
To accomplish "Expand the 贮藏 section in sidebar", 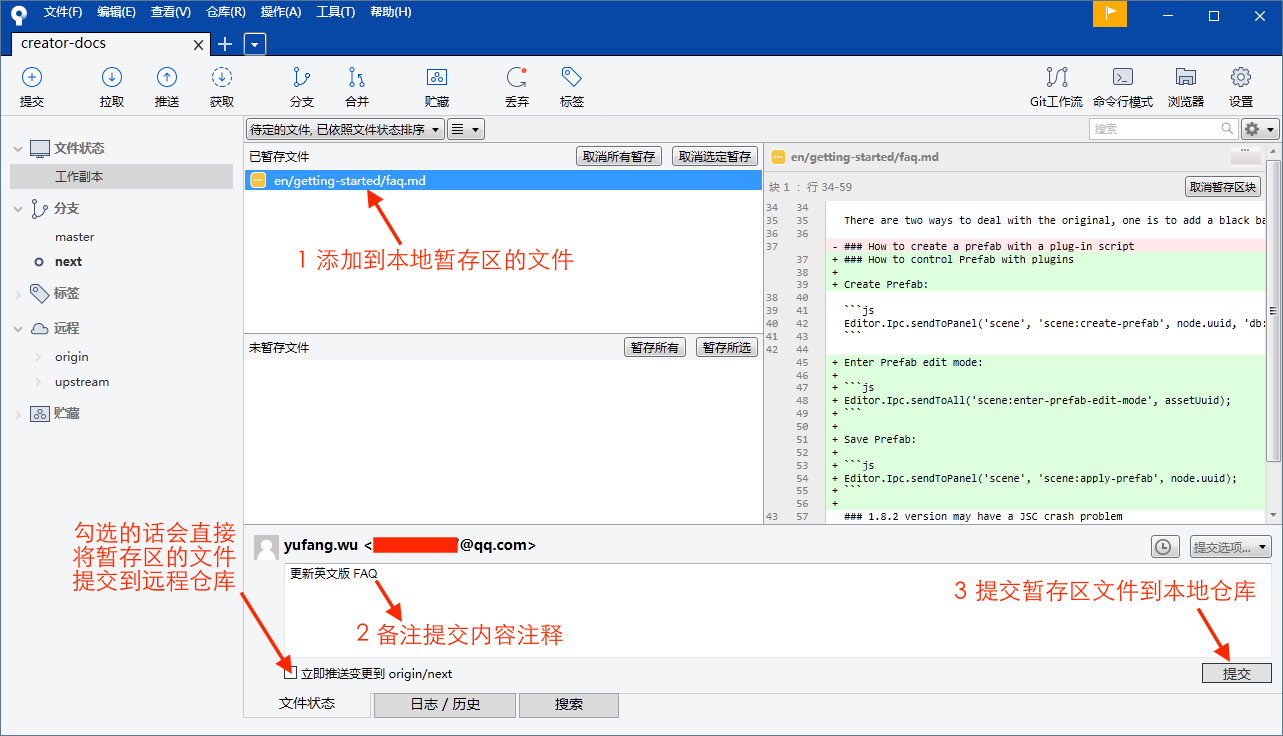I will click(17, 414).
